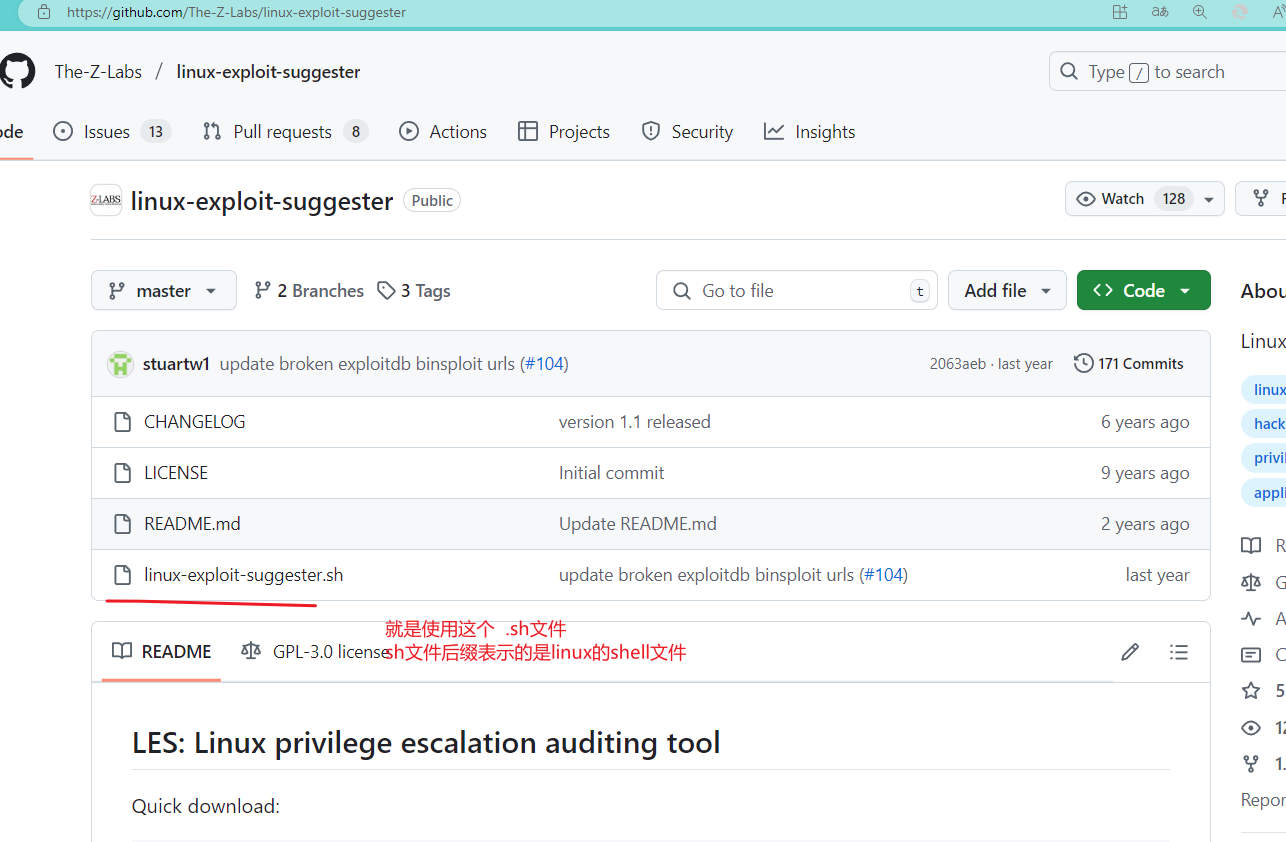The image size is (1286, 842).
Task: Expand the Watch options arrow
Action: [1210, 199]
